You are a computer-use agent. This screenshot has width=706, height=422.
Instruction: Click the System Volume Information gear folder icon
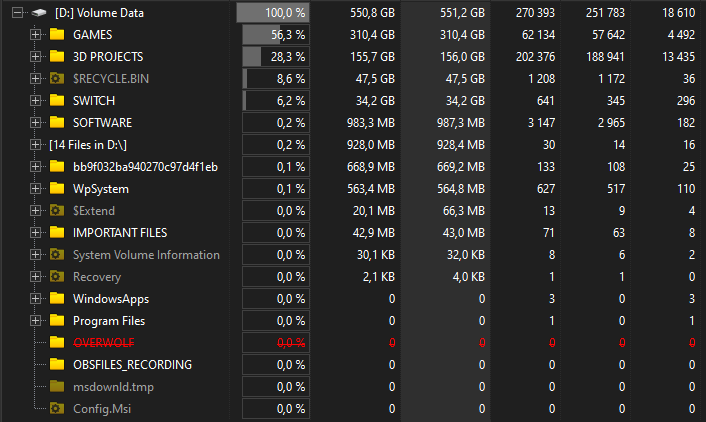(x=57, y=254)
